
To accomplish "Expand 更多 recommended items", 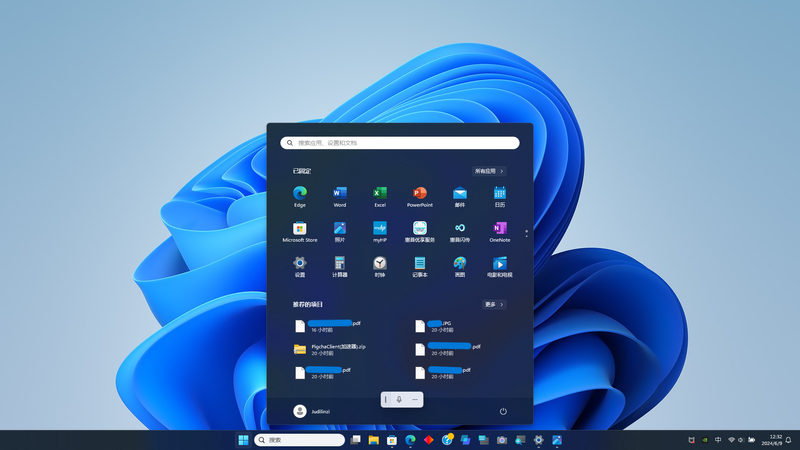I will pos(494,304).
